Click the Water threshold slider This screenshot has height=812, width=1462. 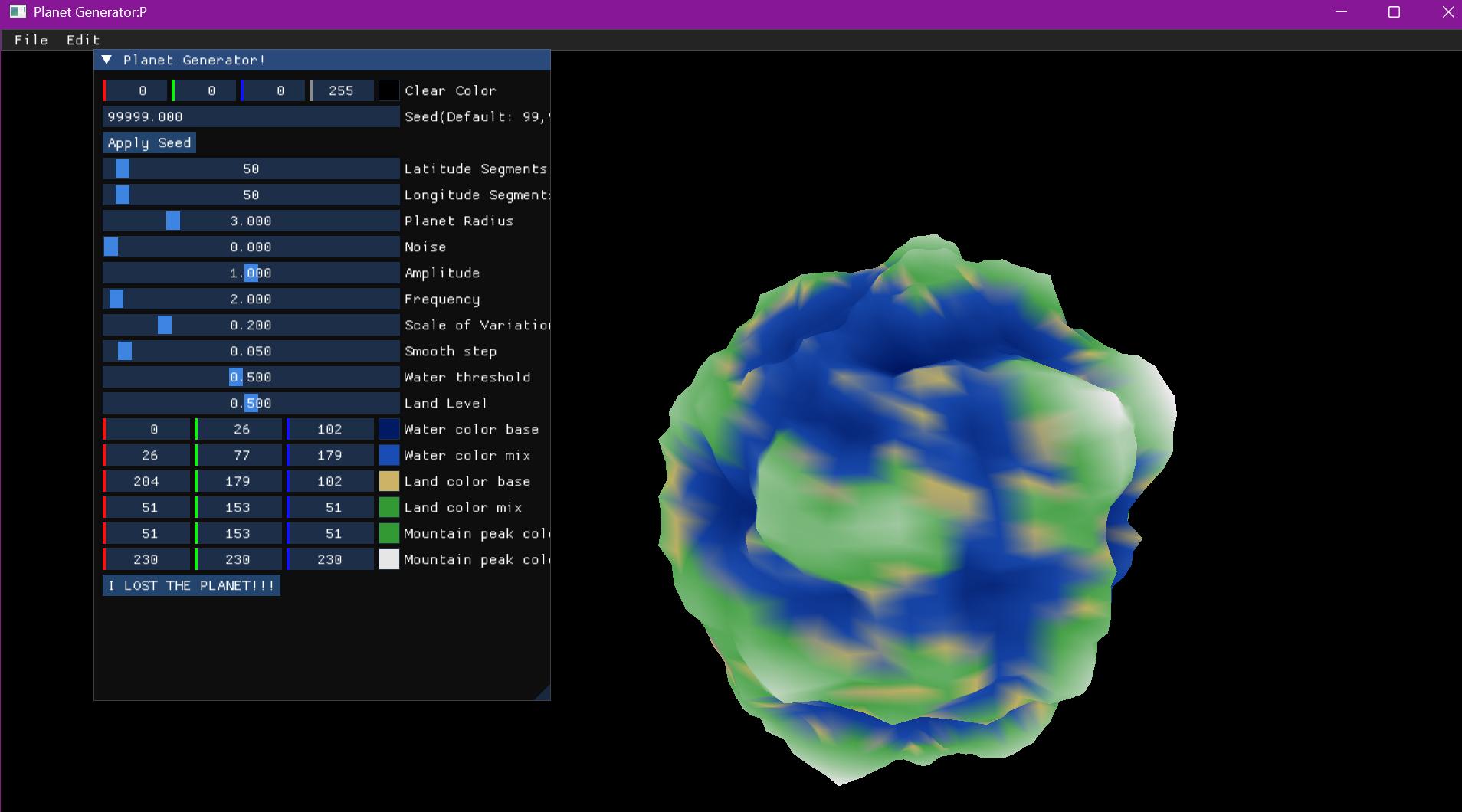[x=251, y=378]
